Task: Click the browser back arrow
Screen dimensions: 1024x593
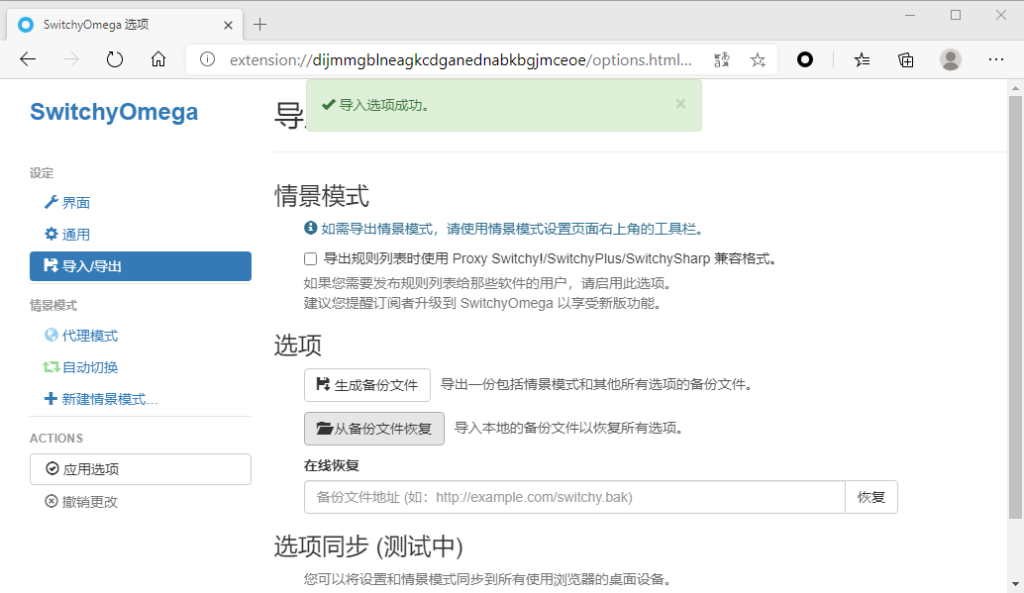Action: (x=28, y=60)
